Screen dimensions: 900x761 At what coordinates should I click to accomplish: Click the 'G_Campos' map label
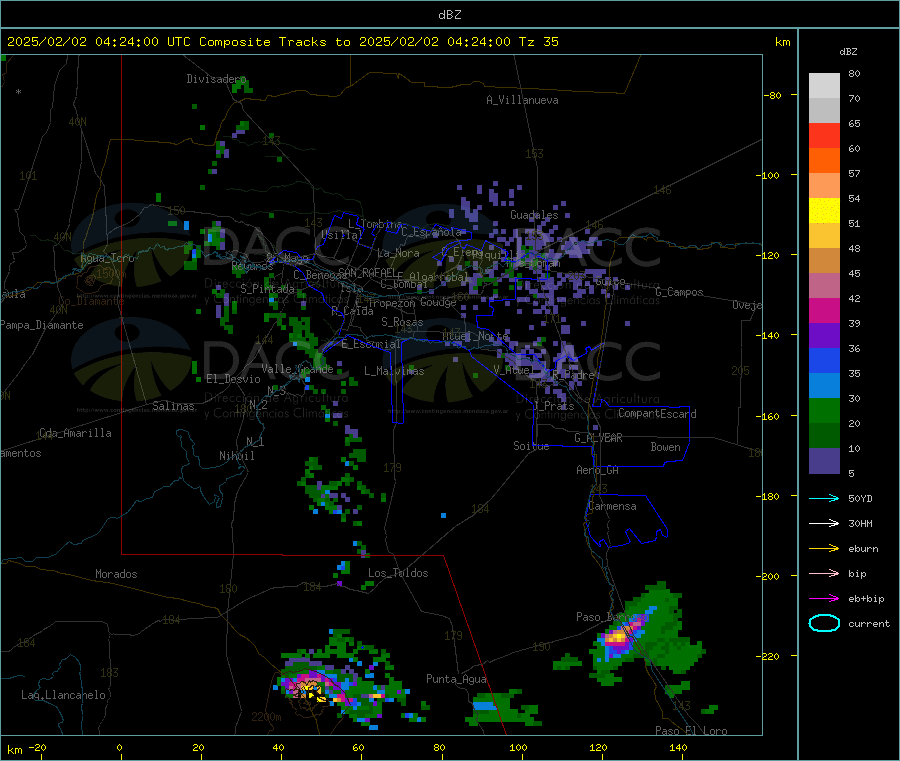point(679,292)
